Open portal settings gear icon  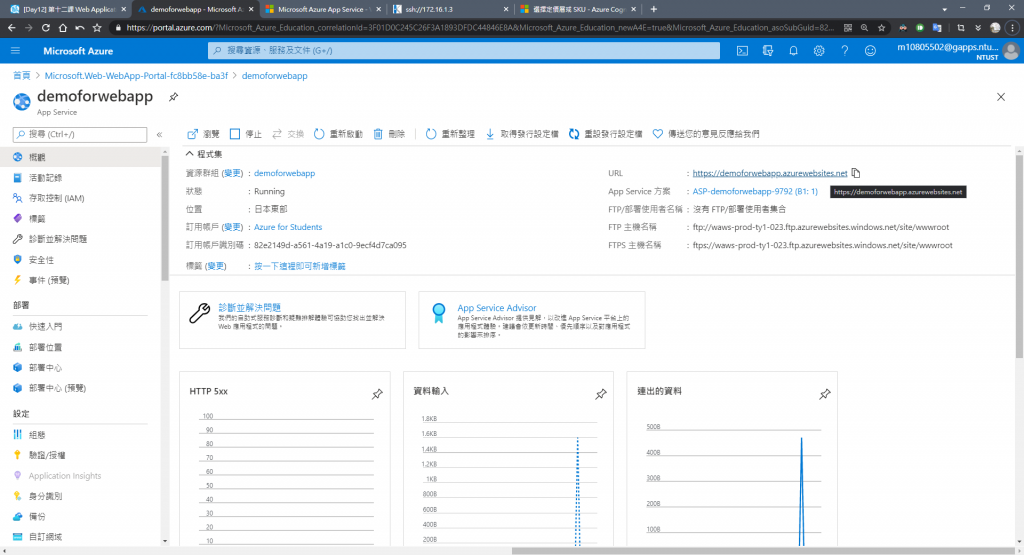click(819, 50)
